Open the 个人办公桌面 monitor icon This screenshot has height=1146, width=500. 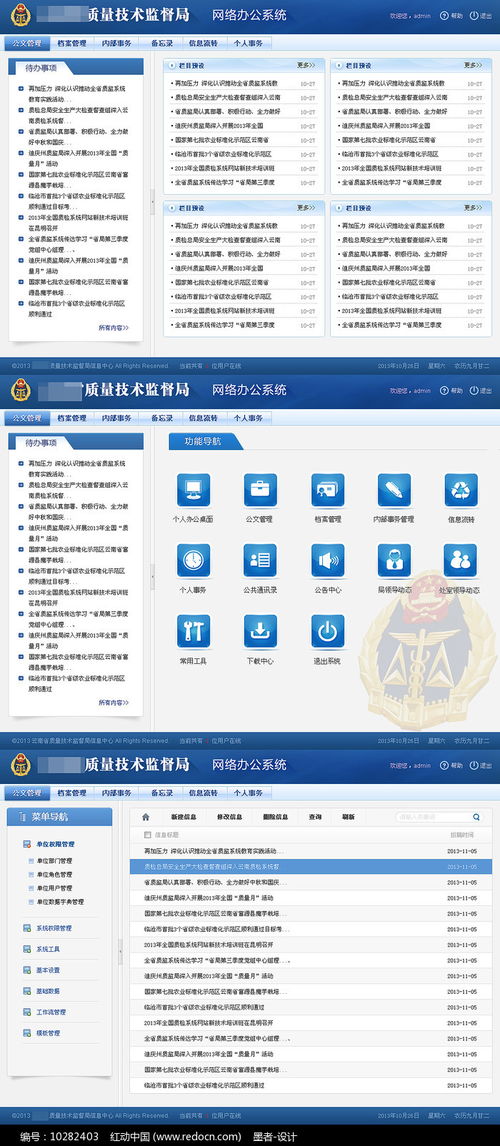click(193, 490)
